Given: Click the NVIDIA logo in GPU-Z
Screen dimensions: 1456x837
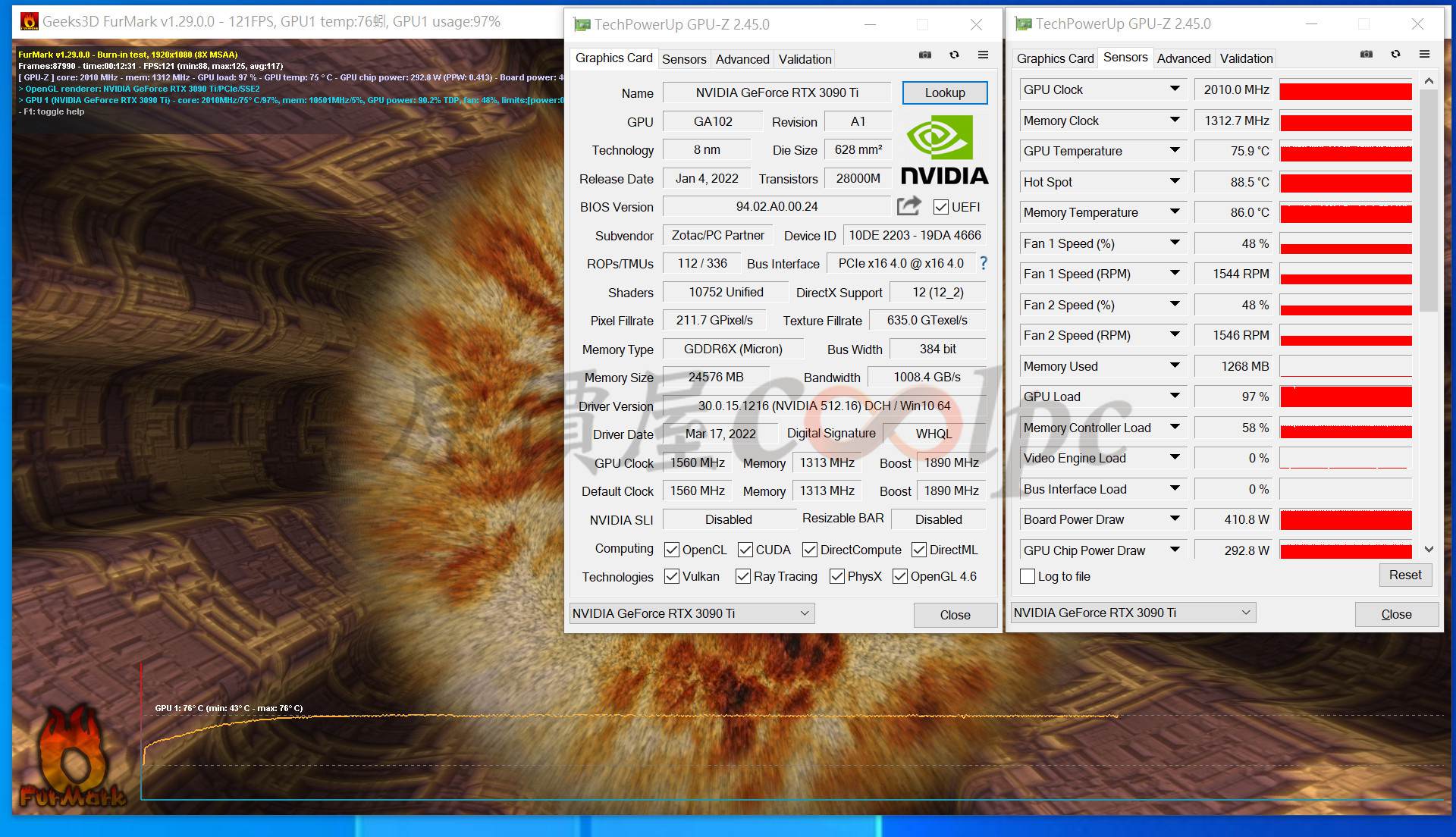Looking at the screenshot, I should point(944,150).
